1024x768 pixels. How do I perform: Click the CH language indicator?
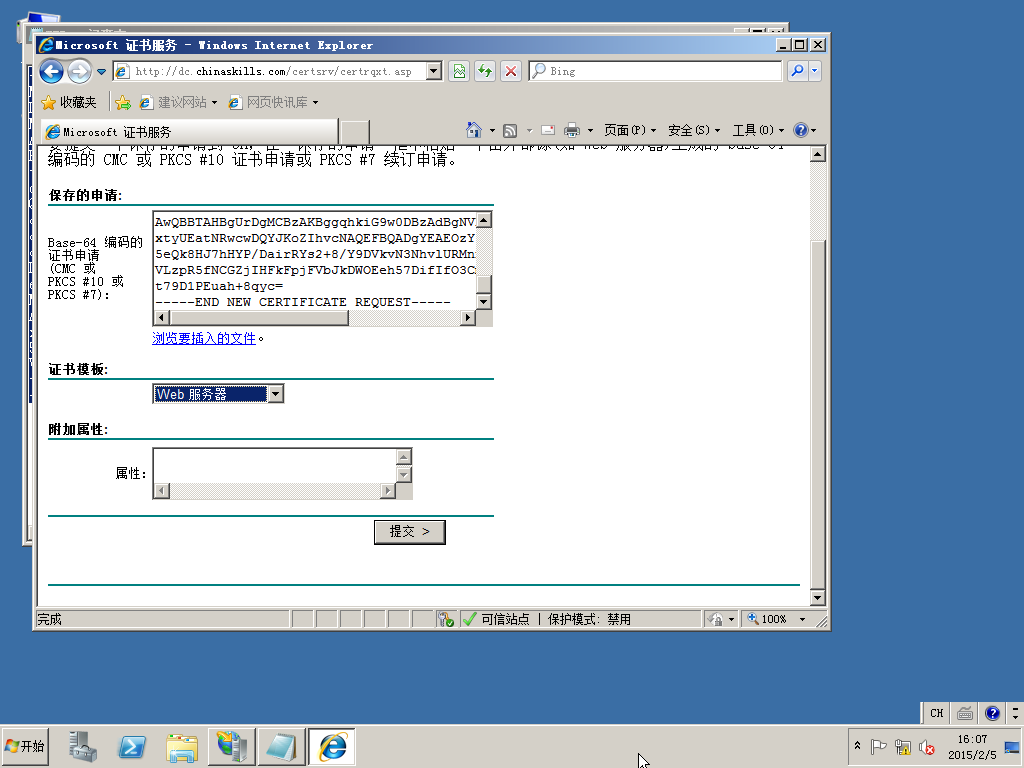[x=936, y=713]
